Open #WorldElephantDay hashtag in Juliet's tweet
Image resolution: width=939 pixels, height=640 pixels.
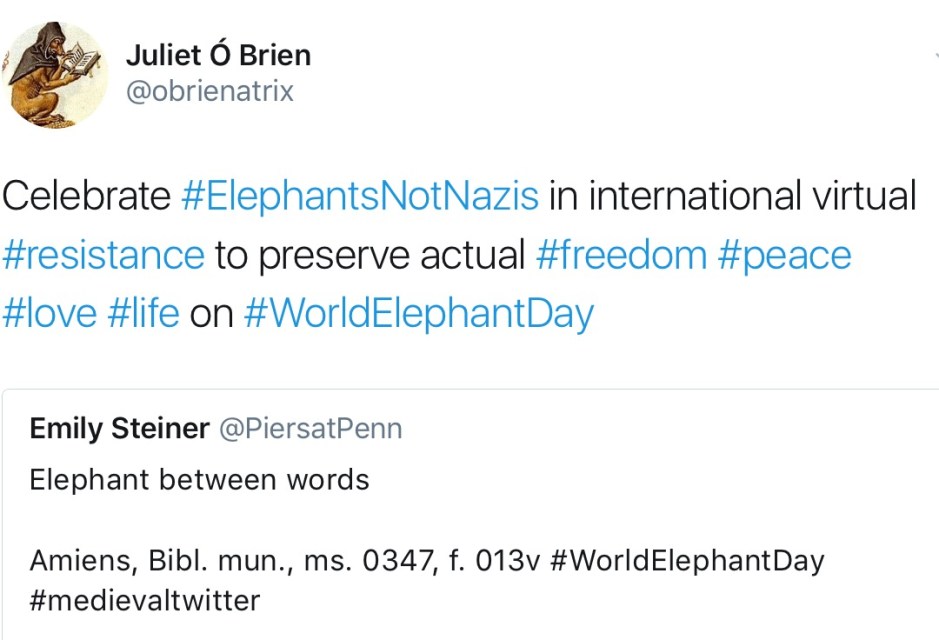(x=418, y=314)
